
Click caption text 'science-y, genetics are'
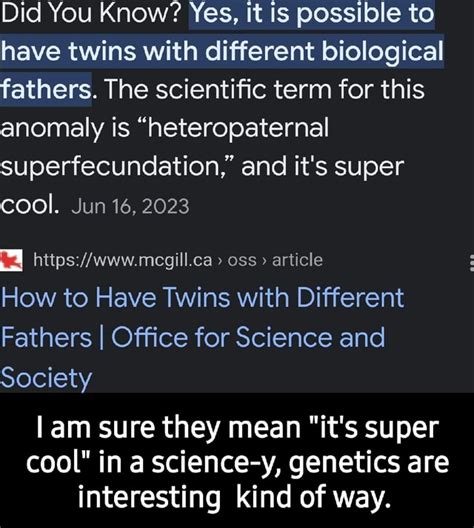(300, 463)
